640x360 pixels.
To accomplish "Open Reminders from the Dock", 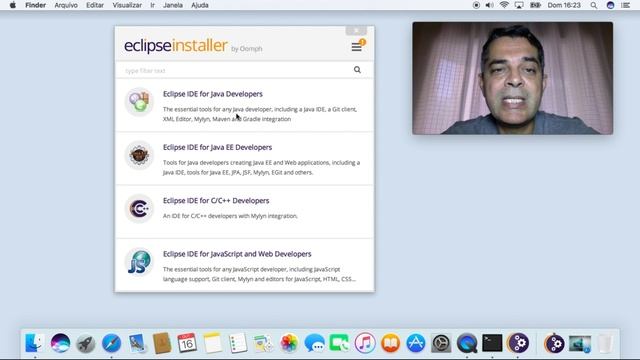I will (x=238, y=343).
